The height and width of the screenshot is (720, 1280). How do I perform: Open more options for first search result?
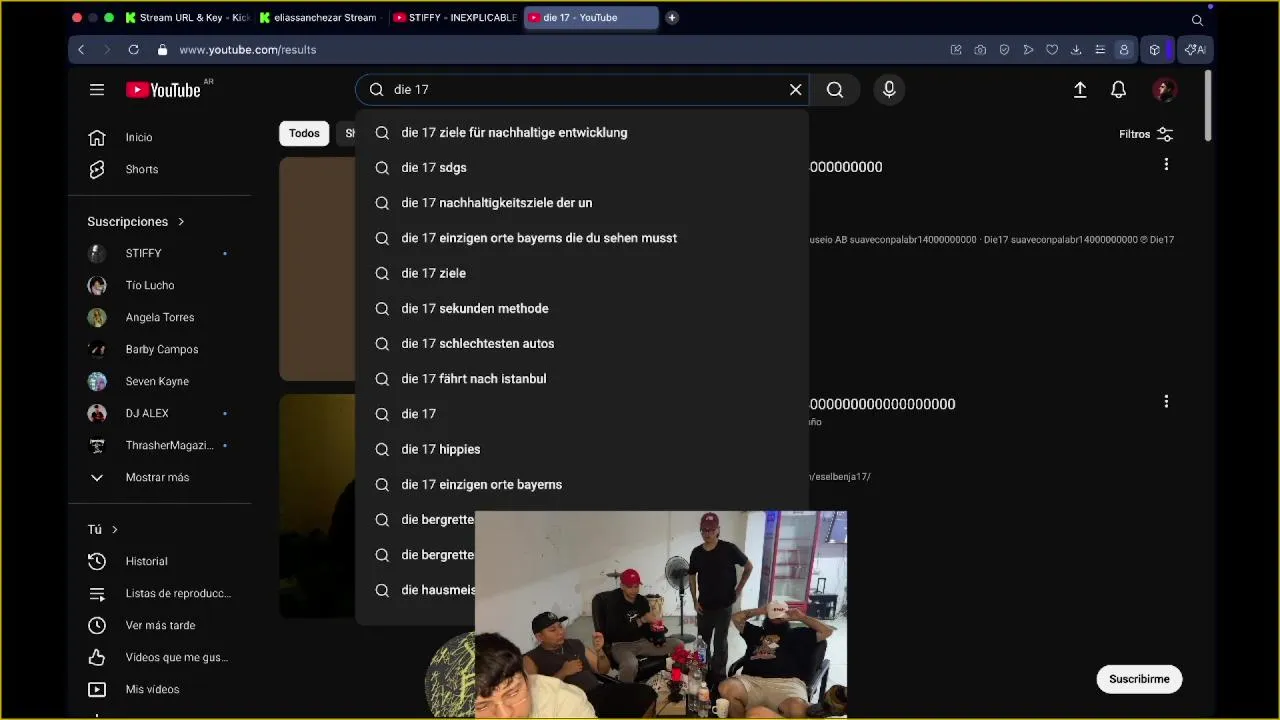(1166, 164)
